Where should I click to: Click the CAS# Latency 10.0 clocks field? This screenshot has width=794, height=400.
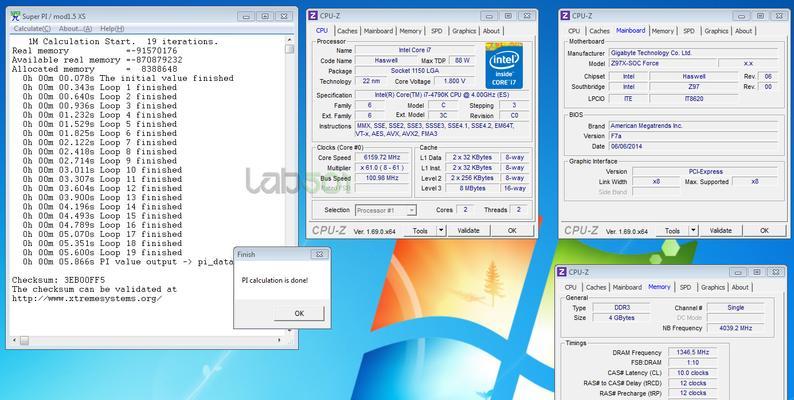(693, 373)
